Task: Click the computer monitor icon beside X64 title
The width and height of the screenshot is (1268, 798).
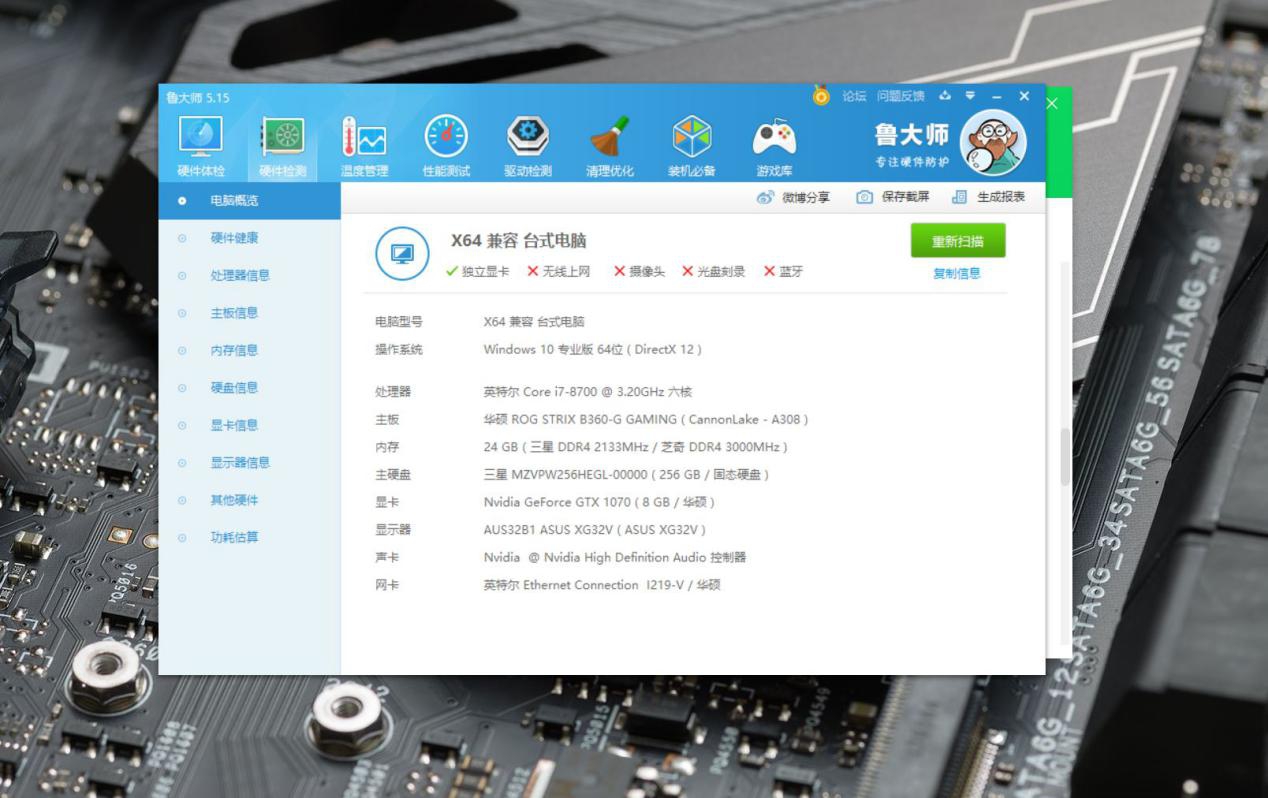Action: (x=402, y=254)
